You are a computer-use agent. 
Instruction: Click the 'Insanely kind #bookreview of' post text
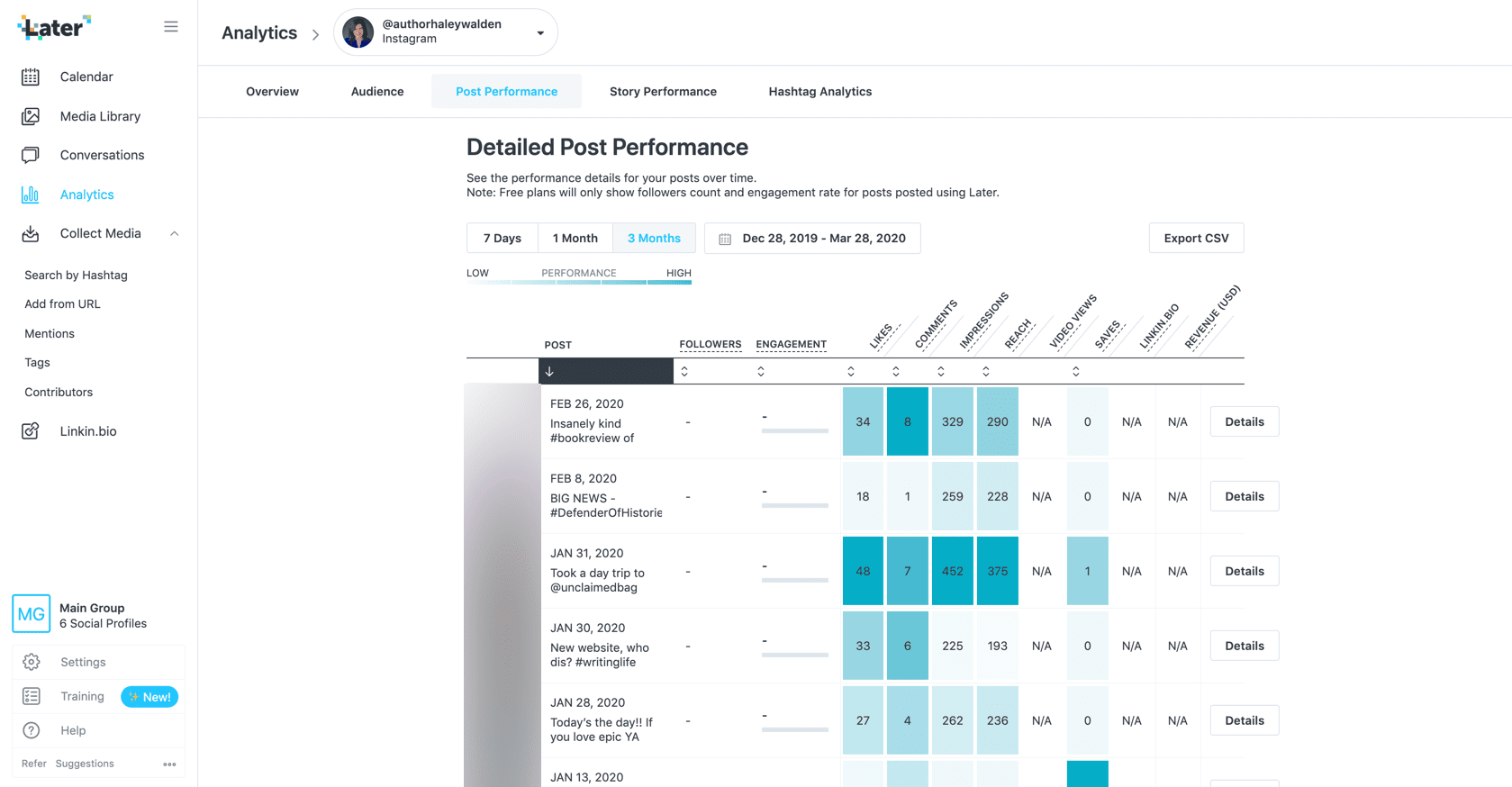592,431
